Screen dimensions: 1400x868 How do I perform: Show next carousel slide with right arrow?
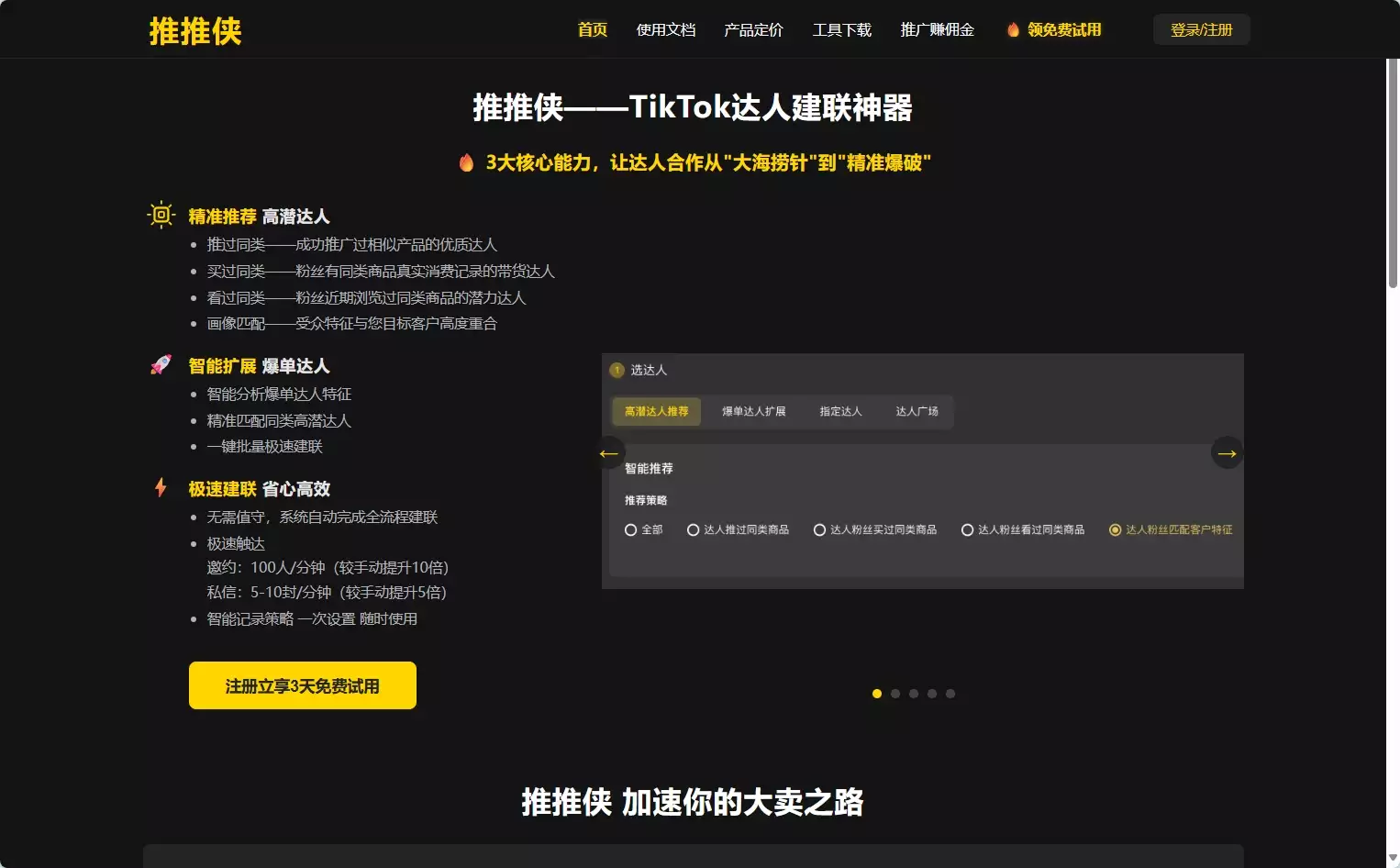(x=1228, y=453)
